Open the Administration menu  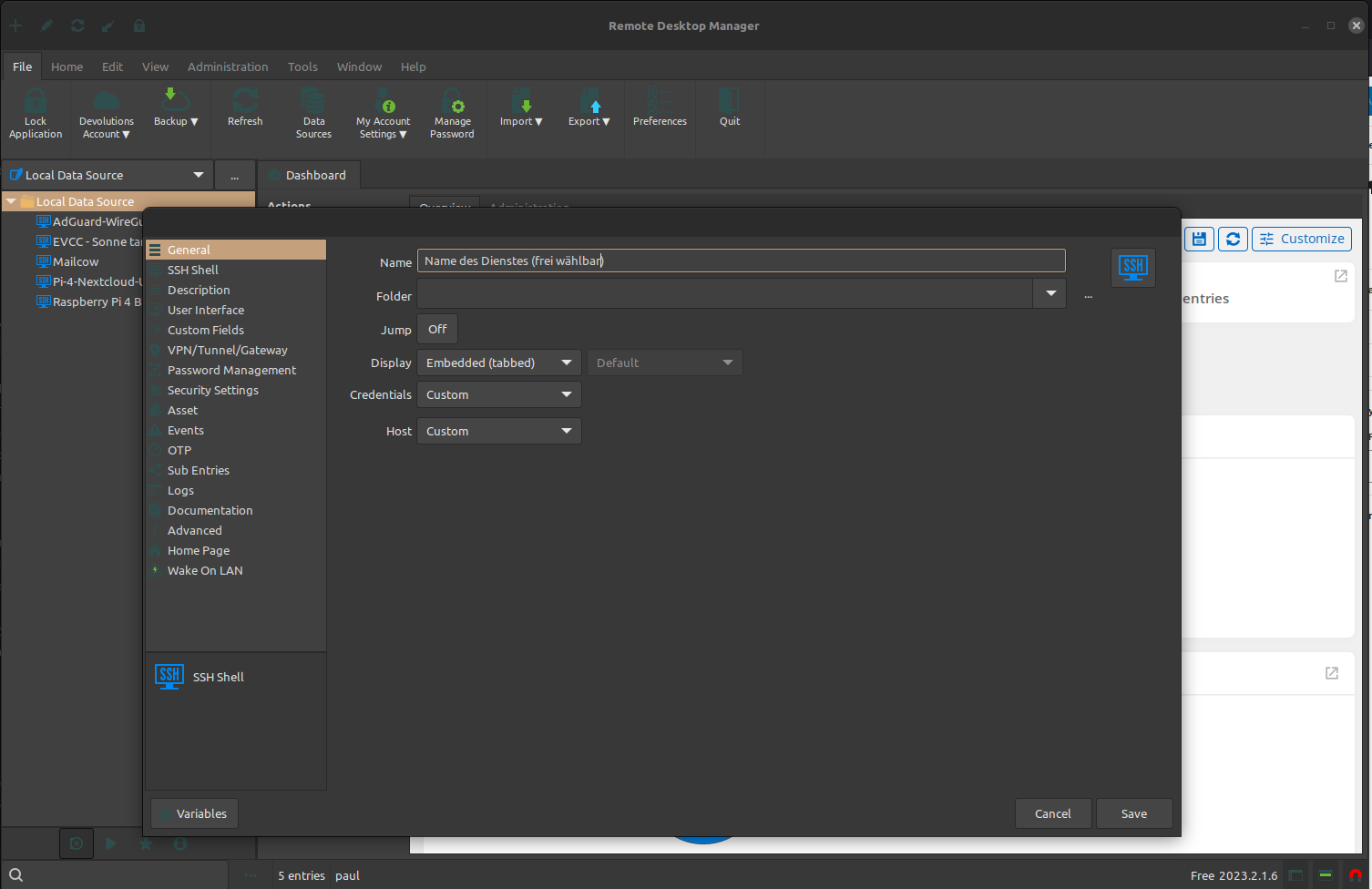pos(228,66)
